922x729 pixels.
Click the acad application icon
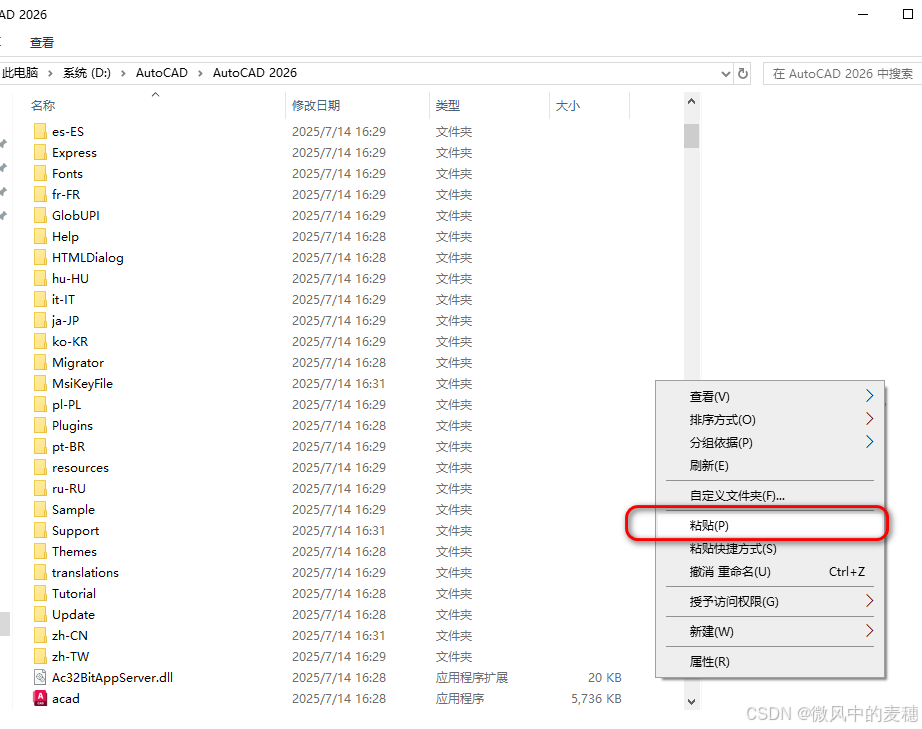coord(40,698)
